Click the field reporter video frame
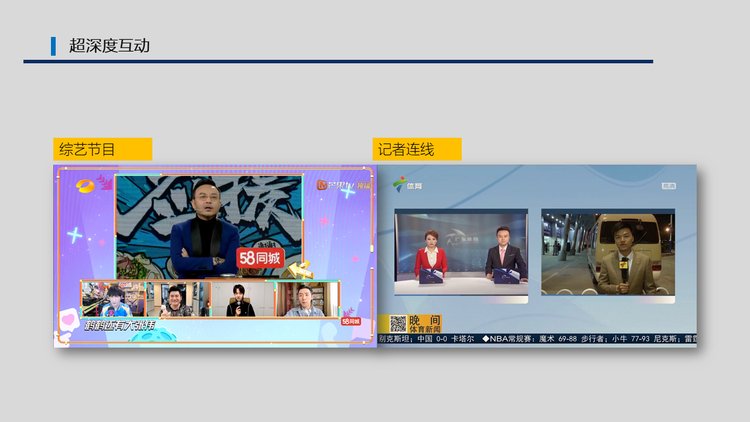 click(607, 252)
